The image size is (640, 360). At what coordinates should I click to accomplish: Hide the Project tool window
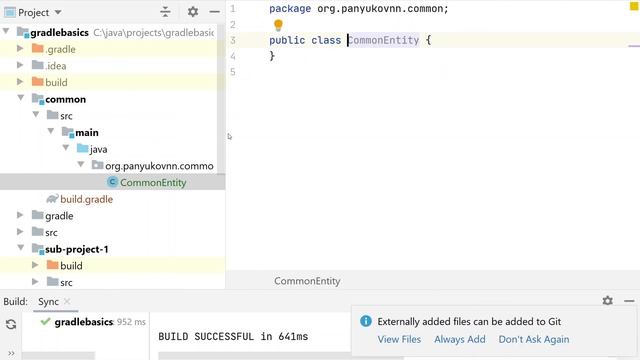[214, 12]
